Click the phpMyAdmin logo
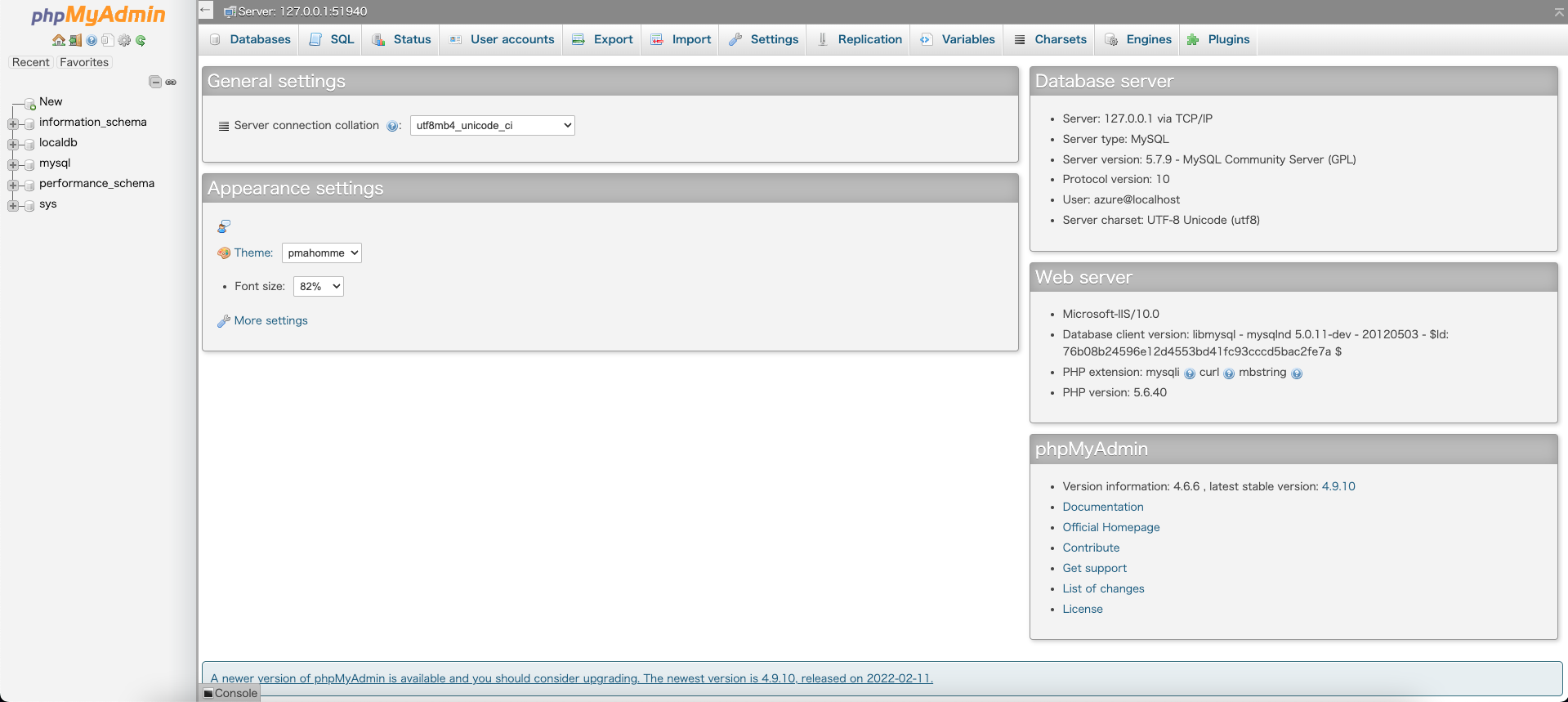The height and width of the screenshot is (702, 1568). (98, 15)
